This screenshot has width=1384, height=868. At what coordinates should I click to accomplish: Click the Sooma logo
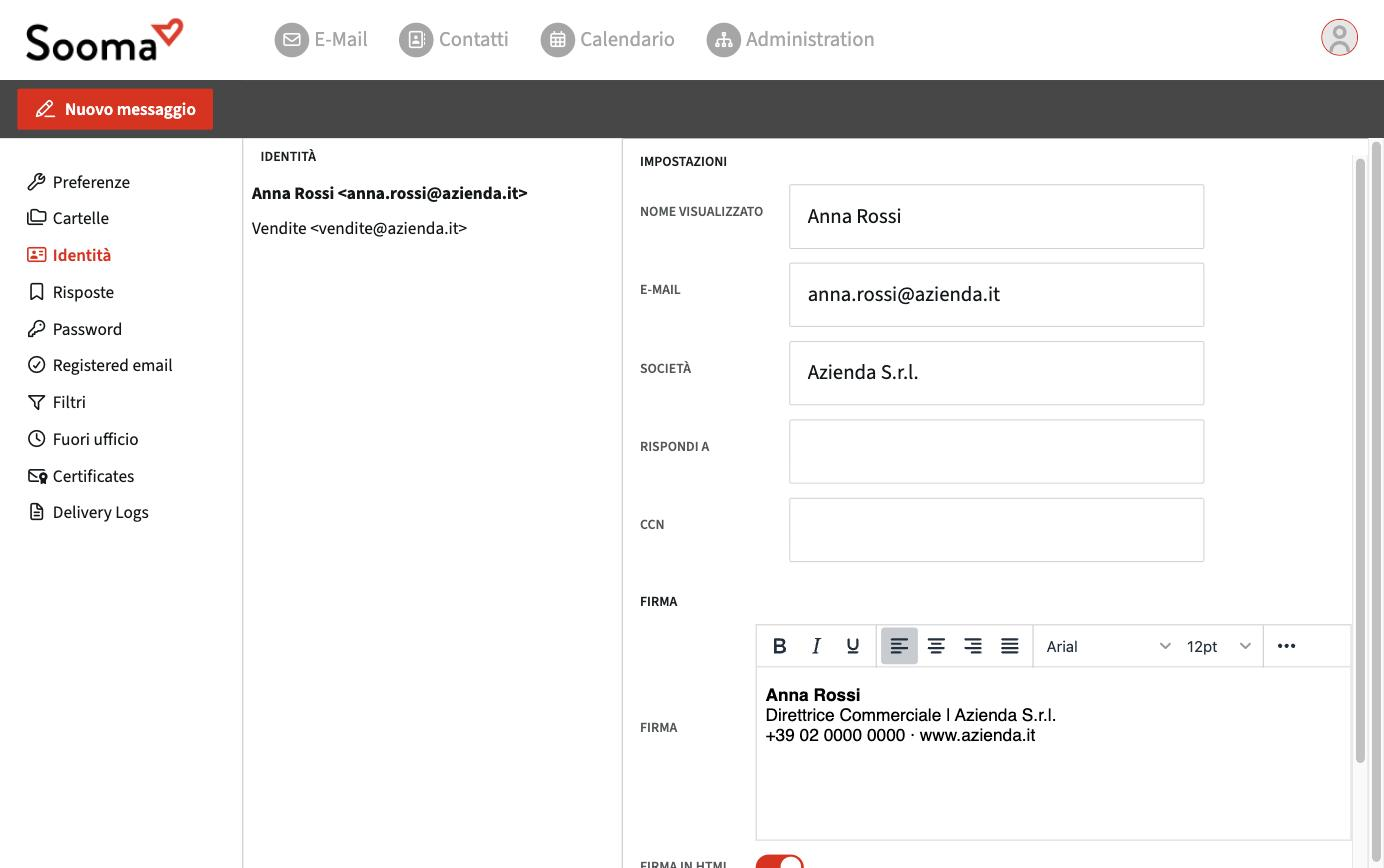[104, 40]
